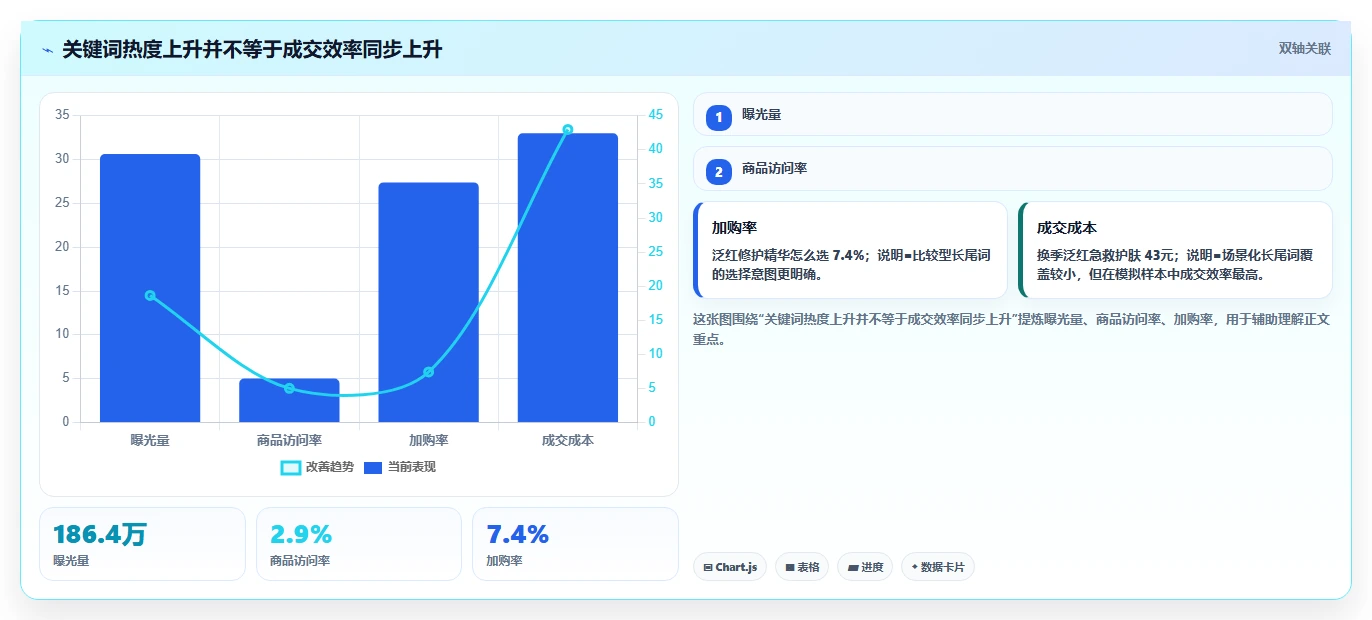Select the tallest 成交成本 bar
This screenshot has width=1372, height=620.
pyautogui.click(x=567, y=277)
